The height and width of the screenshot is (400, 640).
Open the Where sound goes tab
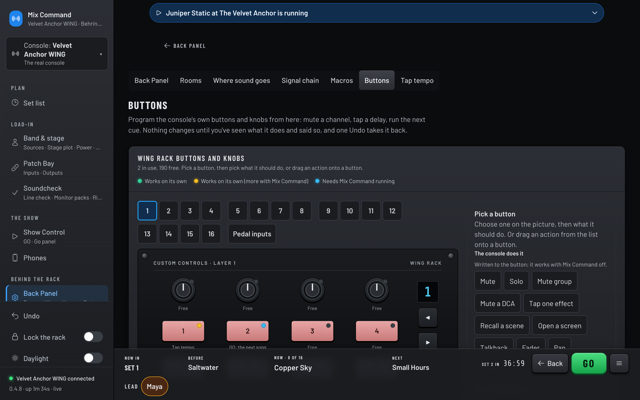pos(241,80)
